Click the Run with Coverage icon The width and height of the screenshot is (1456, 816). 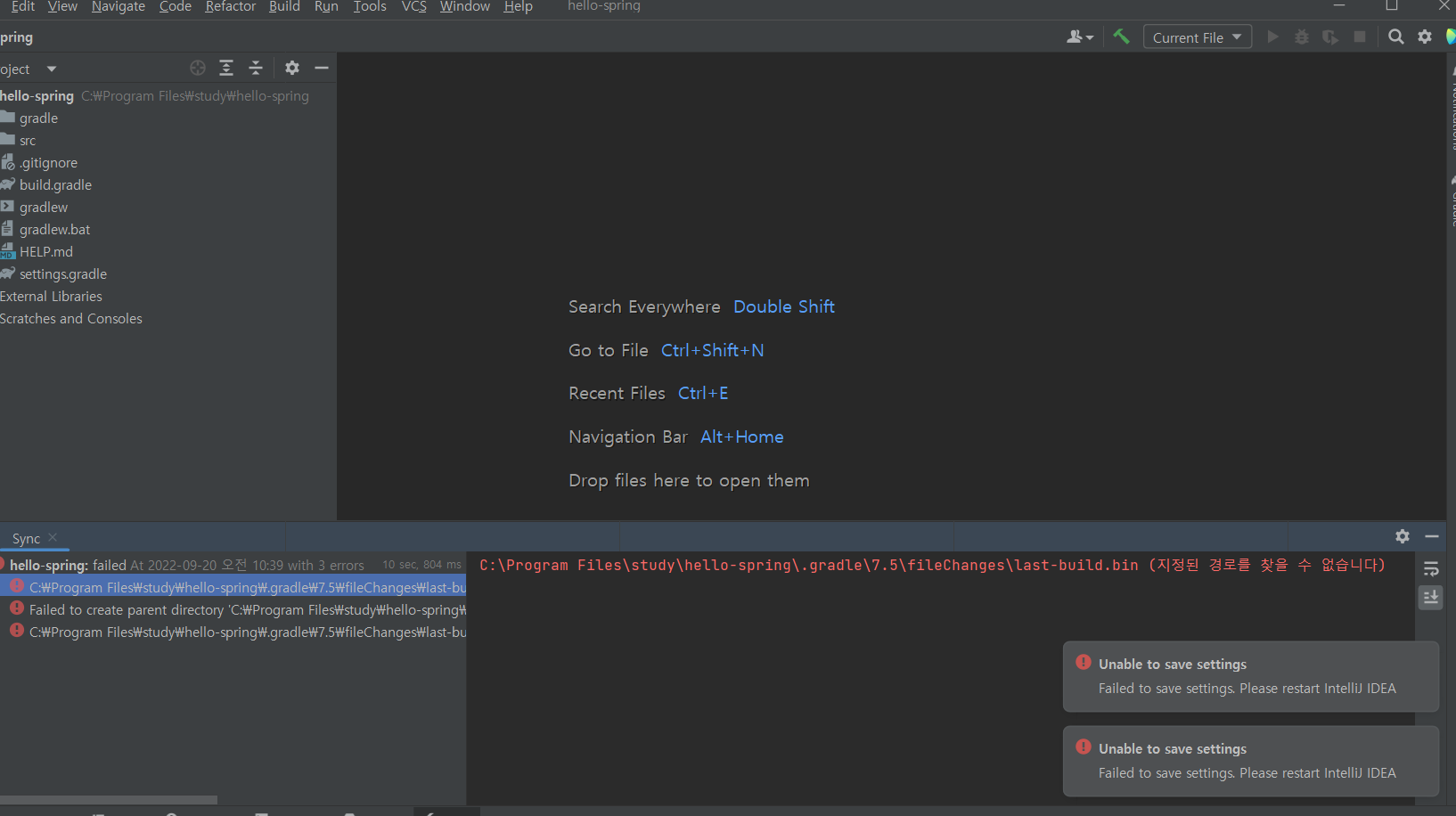[x=1330, y=37]
